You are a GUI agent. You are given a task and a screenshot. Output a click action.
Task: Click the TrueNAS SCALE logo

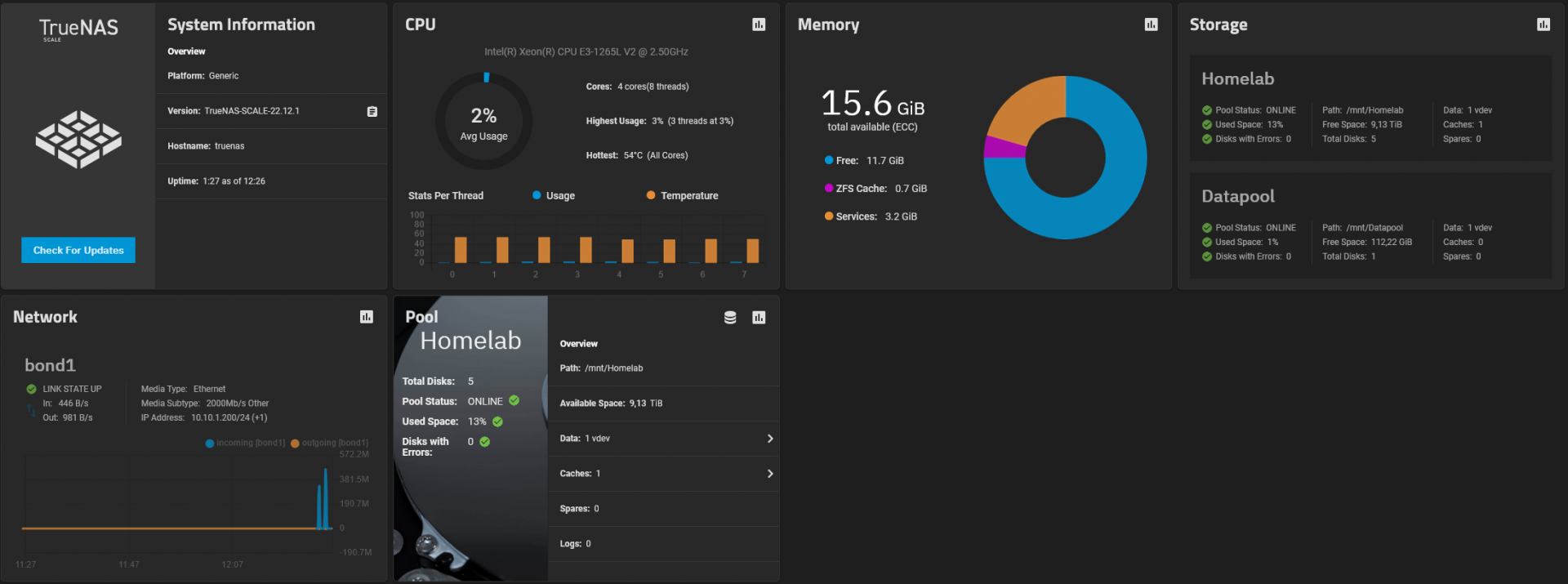coord(78,29)
